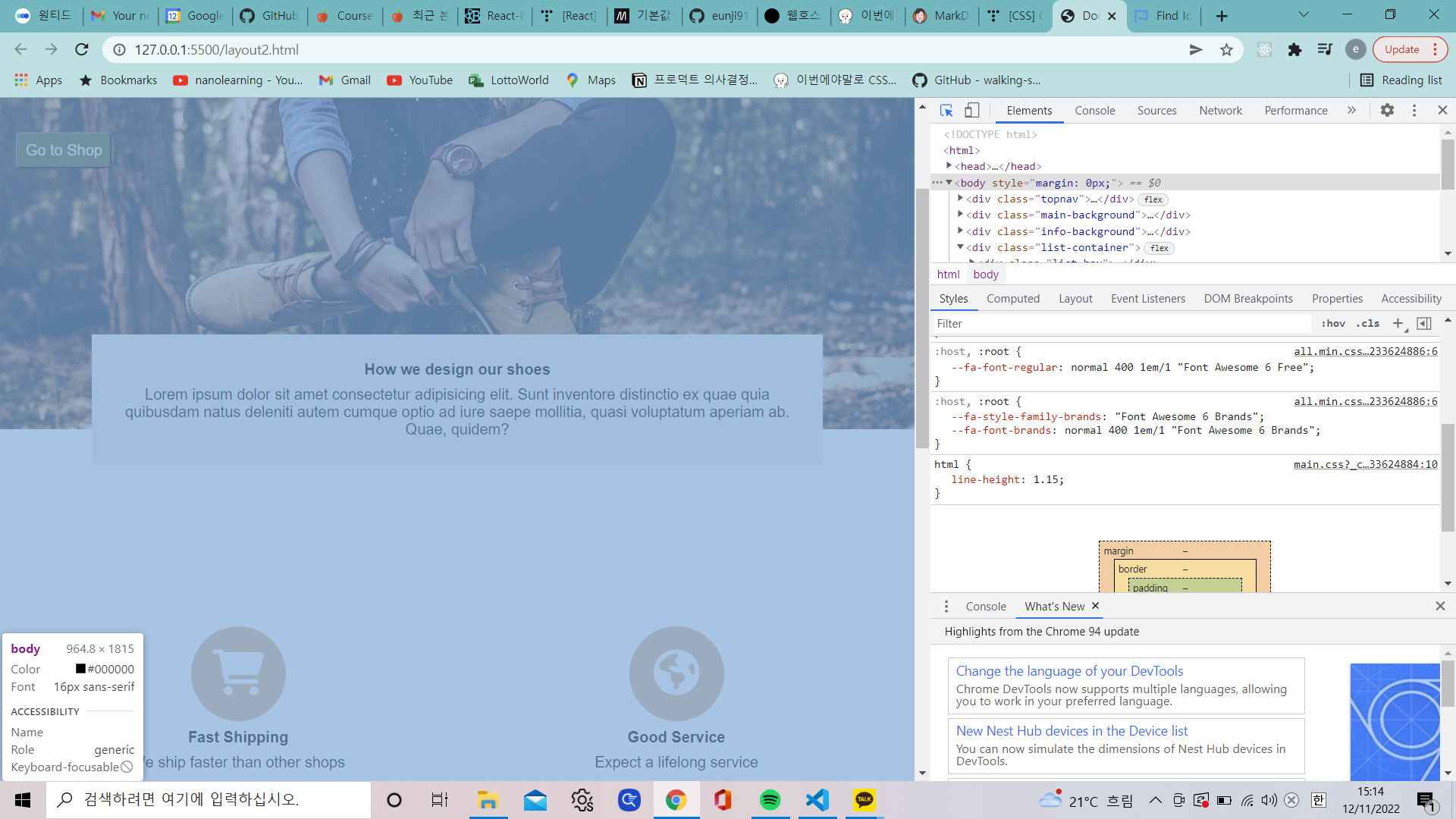1456x819 pixels.
Task: Switch to the Console tab
Action: point(1094,111)
